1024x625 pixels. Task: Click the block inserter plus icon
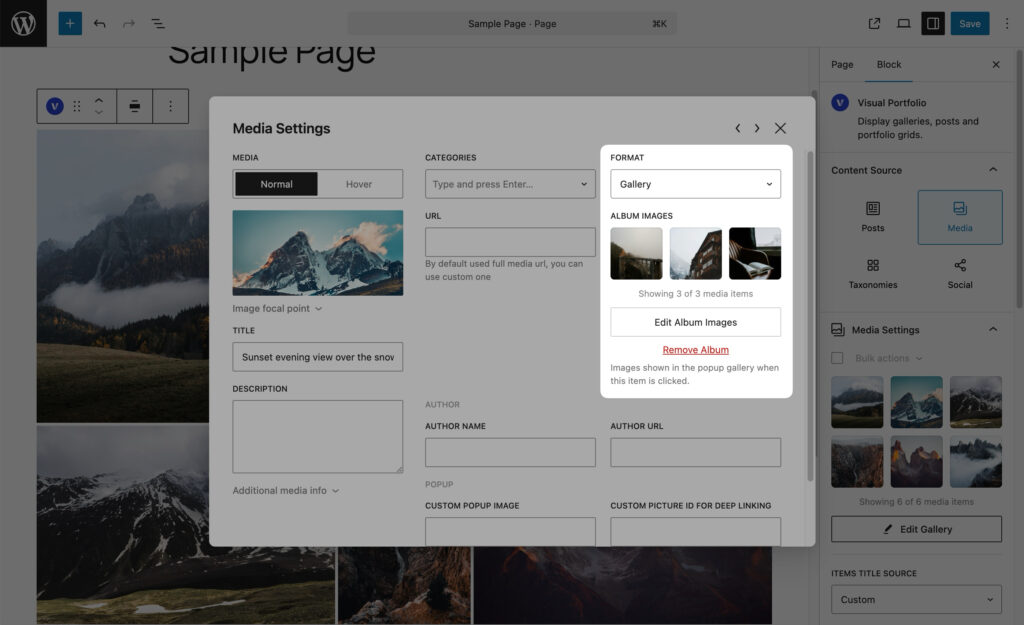click(x=70, y=24)
